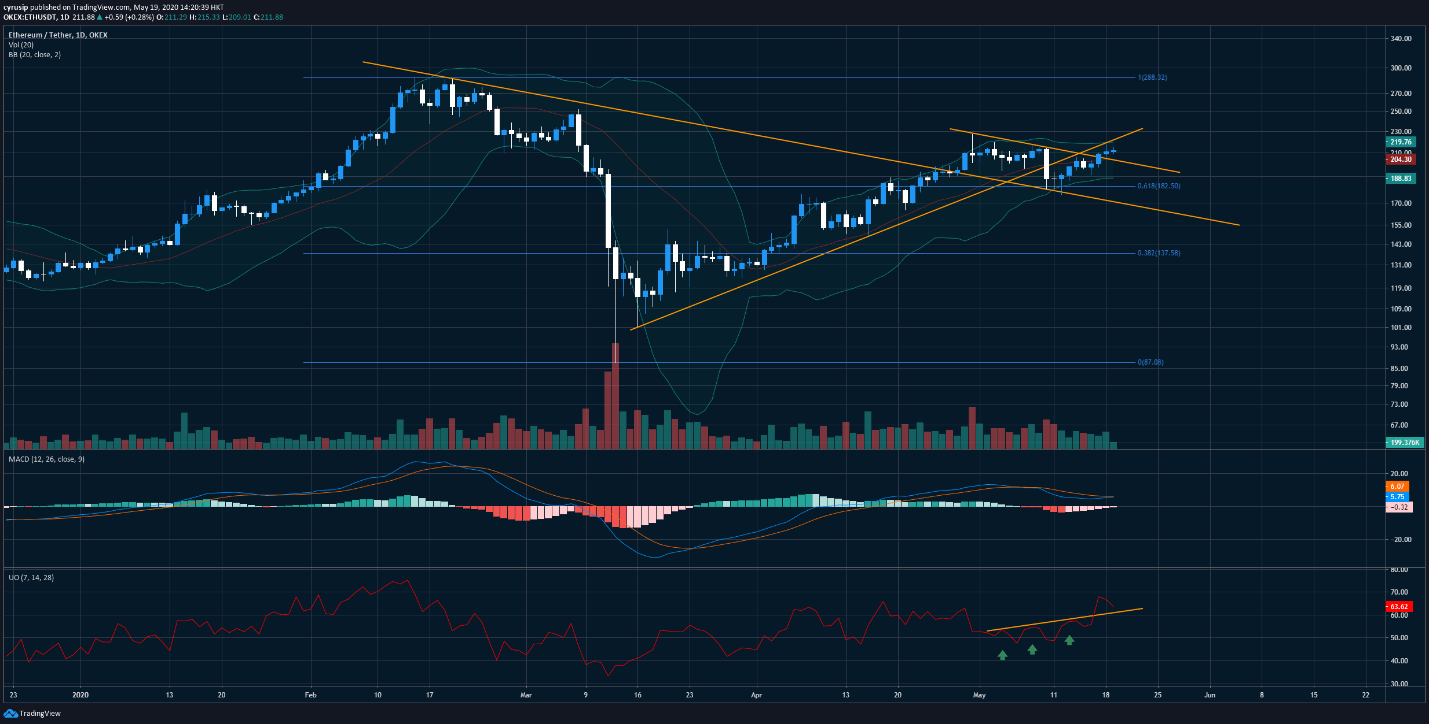Click the opening price value 211.29

tap(175, 17)
